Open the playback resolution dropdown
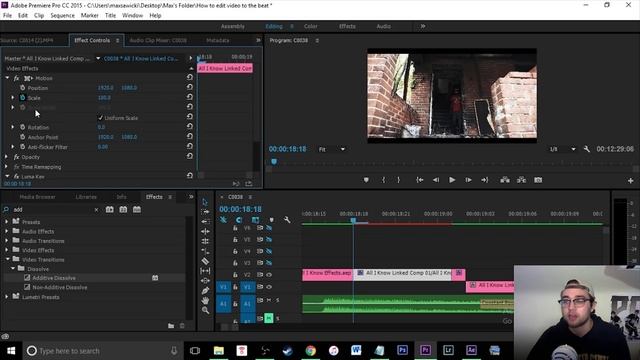Image resolution: width=640 pixels, height=360 pixels. click(562, 149)
